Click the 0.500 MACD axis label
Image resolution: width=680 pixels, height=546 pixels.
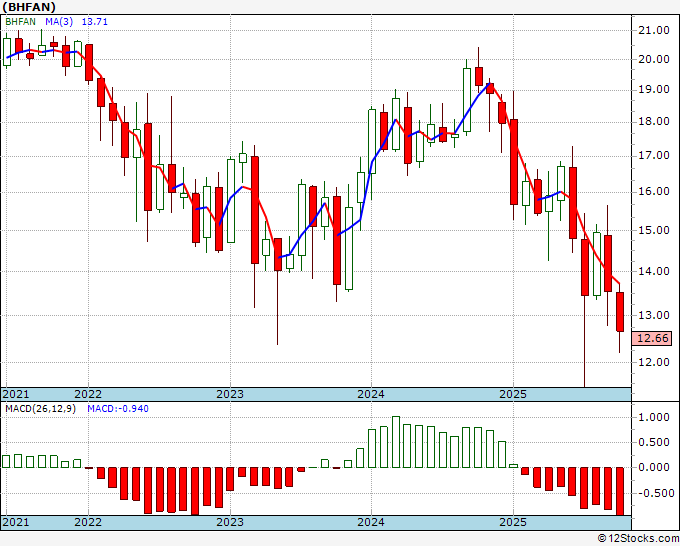(654, 443)
